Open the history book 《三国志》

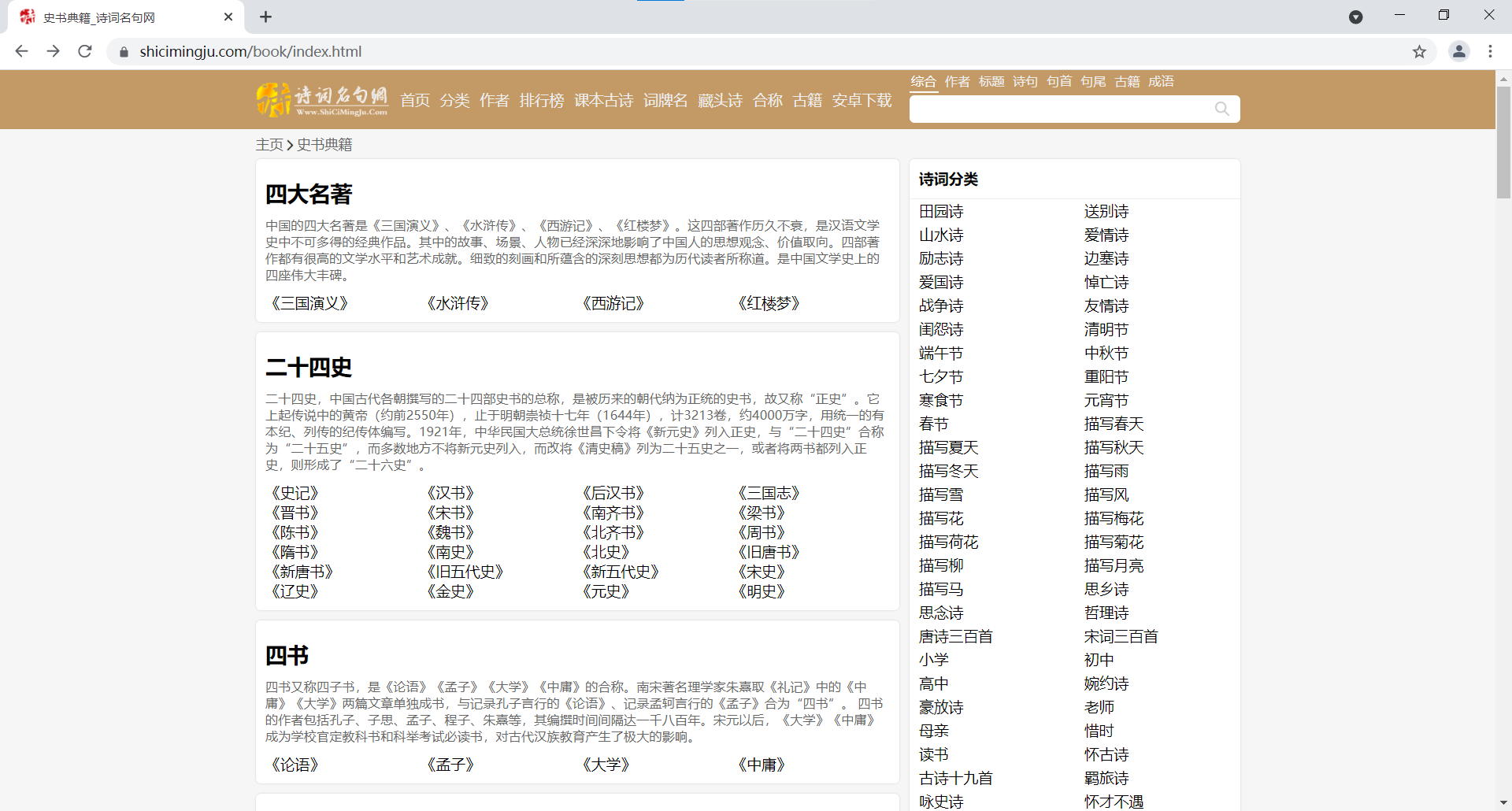(x=769, y=493)
